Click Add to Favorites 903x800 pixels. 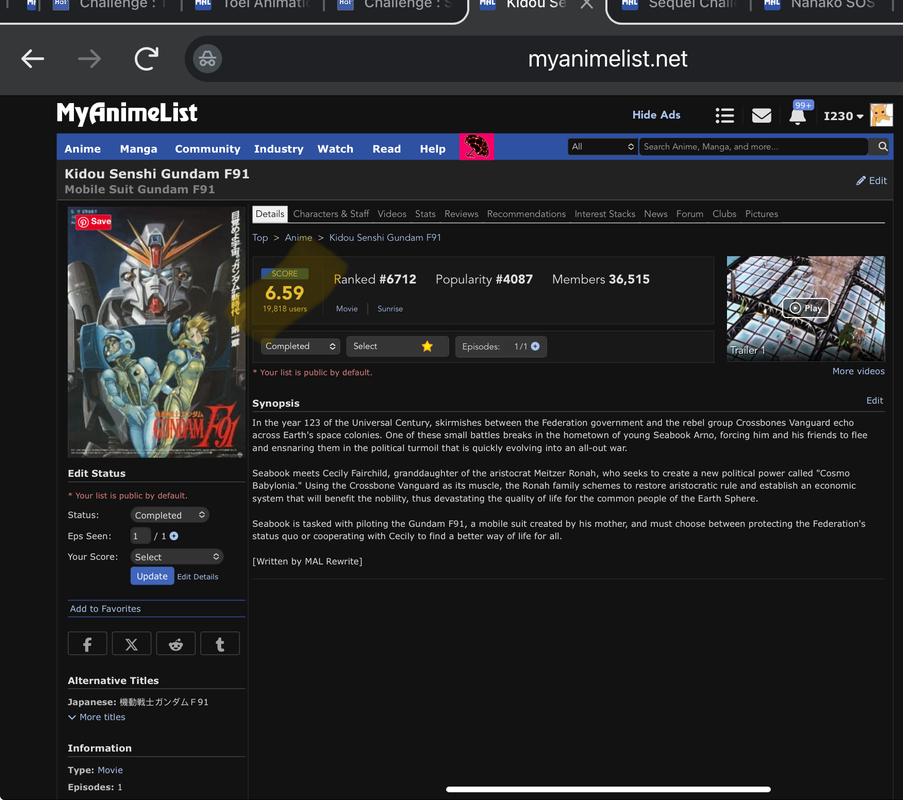tap(105, 609)
